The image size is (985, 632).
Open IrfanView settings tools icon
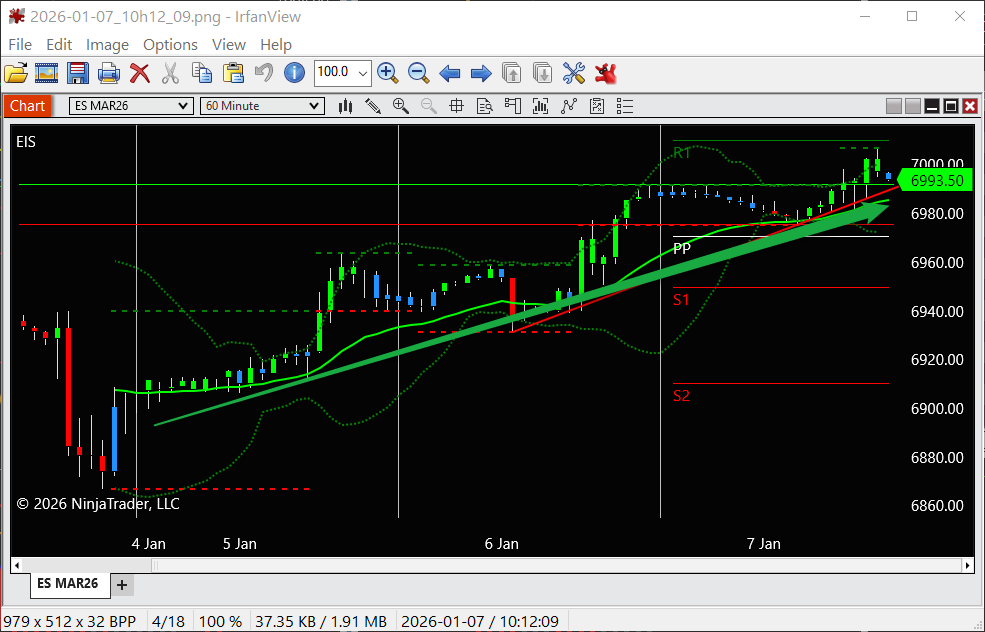(574, 74)
